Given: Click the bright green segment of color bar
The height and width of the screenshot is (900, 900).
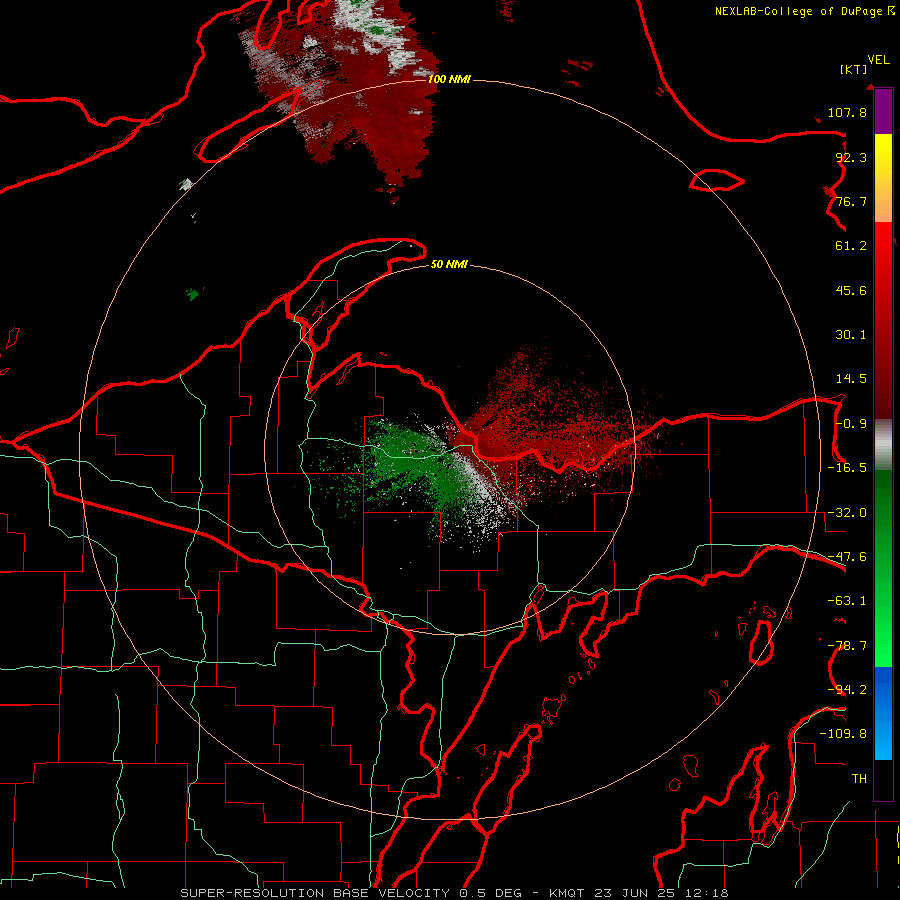Looking at the screenshot, I should [883, 568].
